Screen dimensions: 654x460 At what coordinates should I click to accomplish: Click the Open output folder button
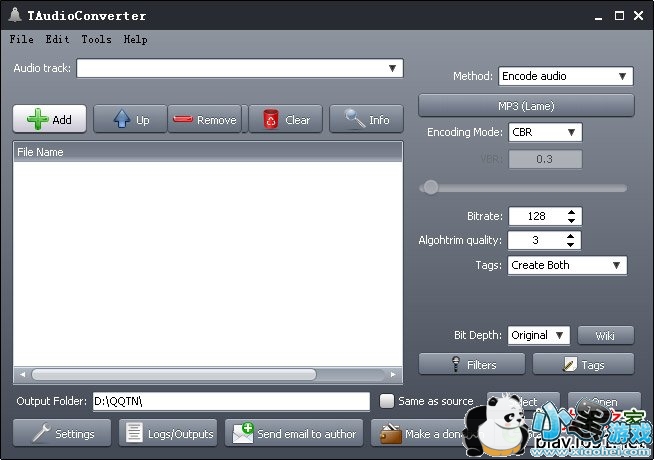(x=604, y=401)
